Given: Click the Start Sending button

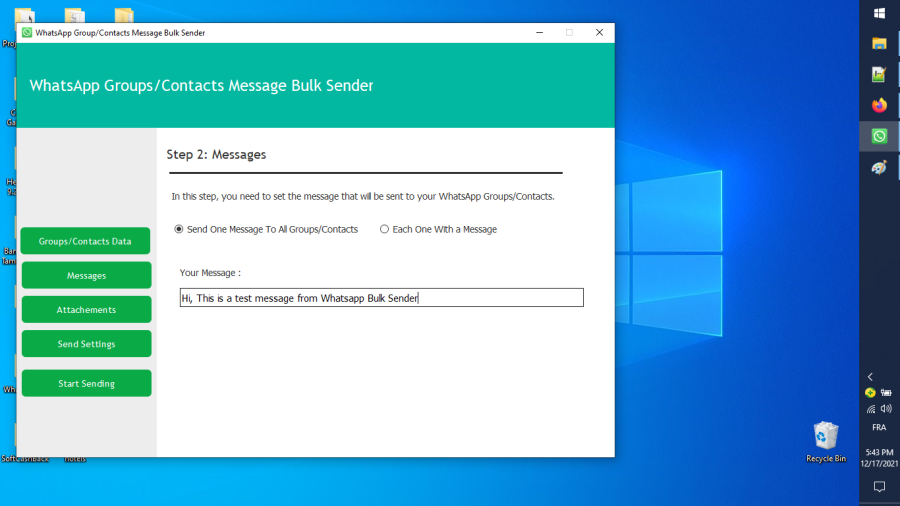Looking at the screenshot, I should coord(86,383).
